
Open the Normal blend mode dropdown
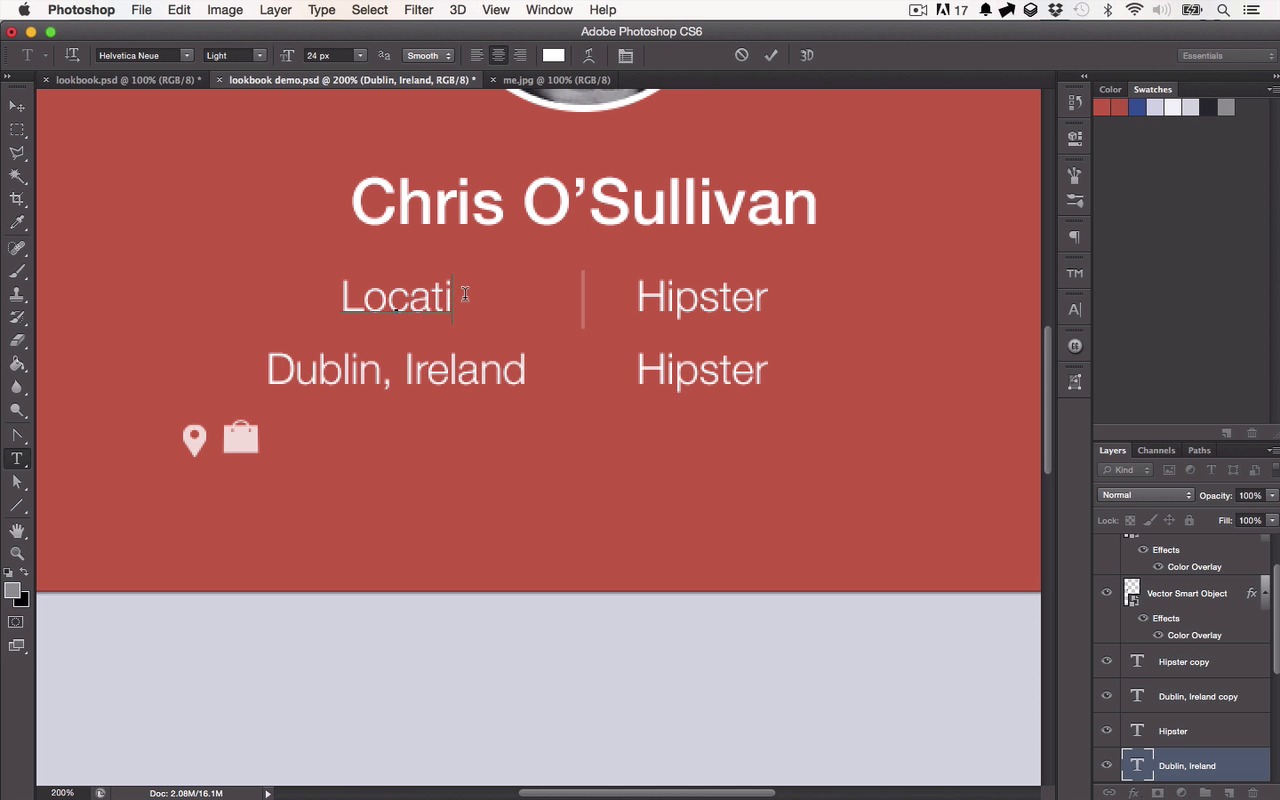[1145, 495]
